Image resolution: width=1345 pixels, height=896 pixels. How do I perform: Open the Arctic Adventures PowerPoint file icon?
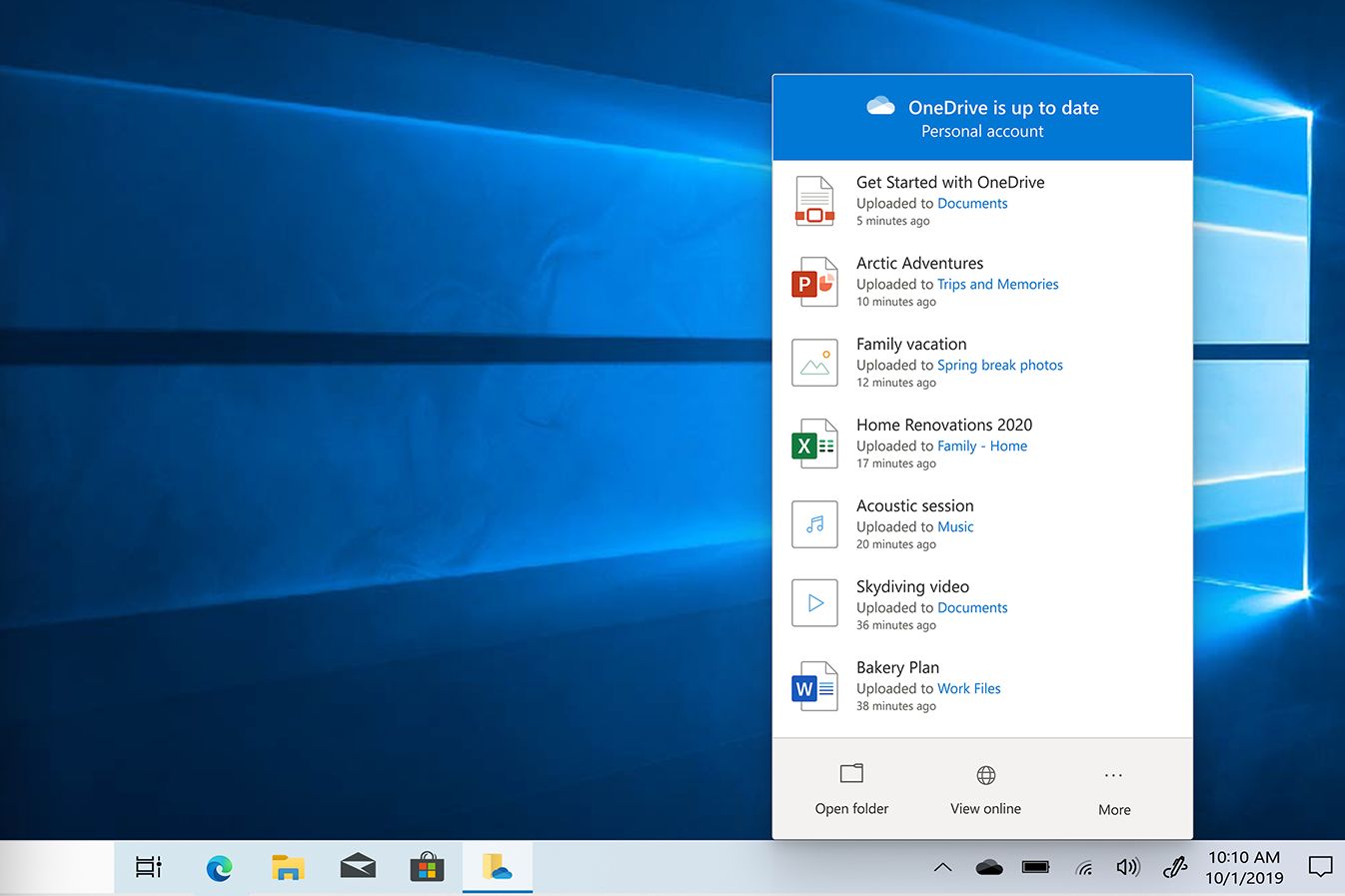(814, 282)
